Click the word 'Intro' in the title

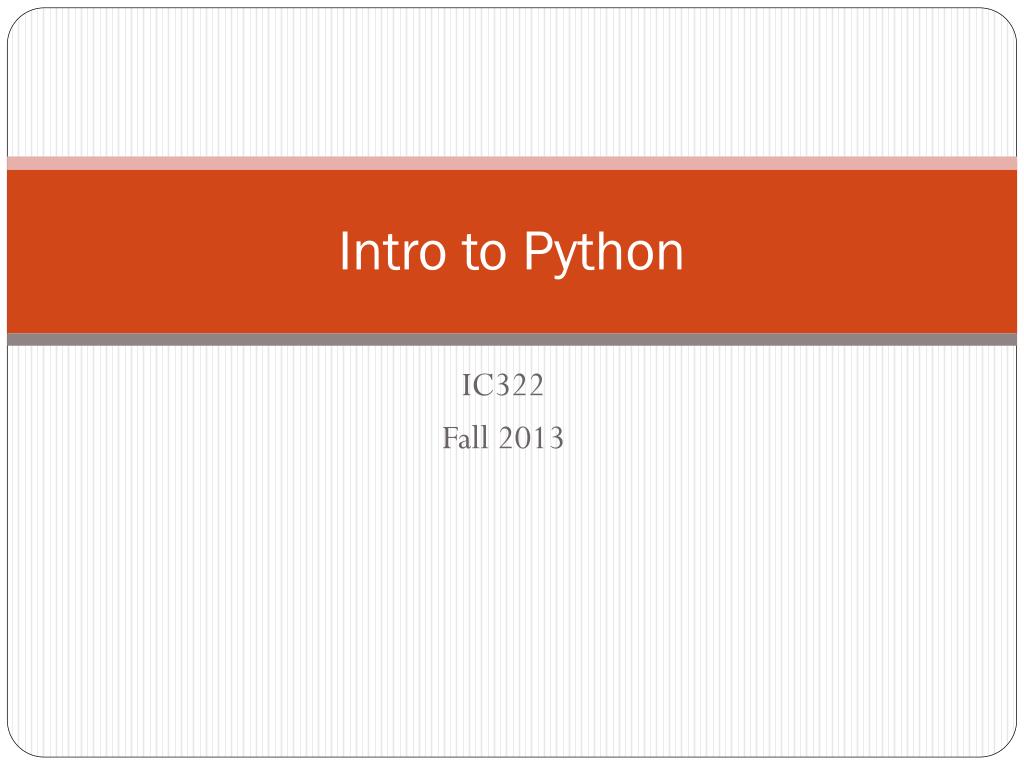[392, 250]
